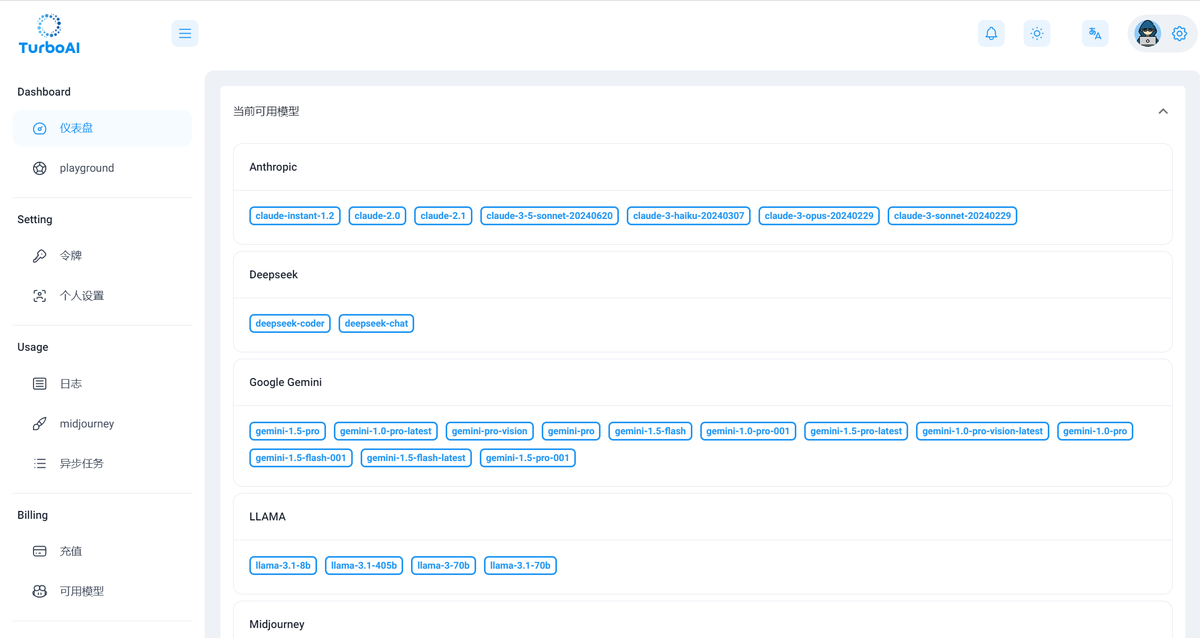
Task: Click the gemini-1.5-pro tag
Action: (288, 432)
